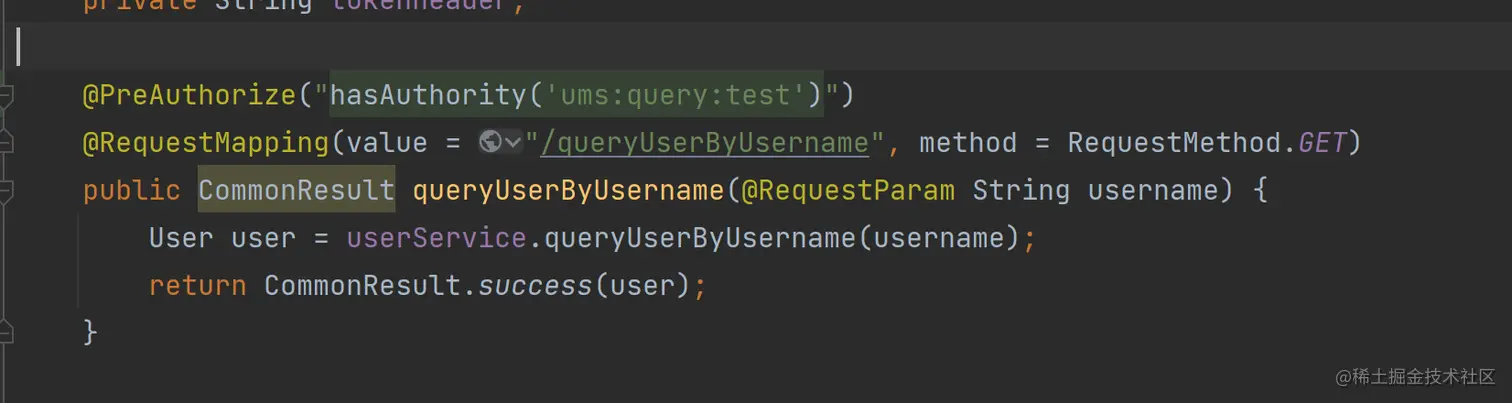Collapse fold marker at @PreAuthorize line
The width and height of the screenshot is (1512, 403).
click(x=7, y=97)
